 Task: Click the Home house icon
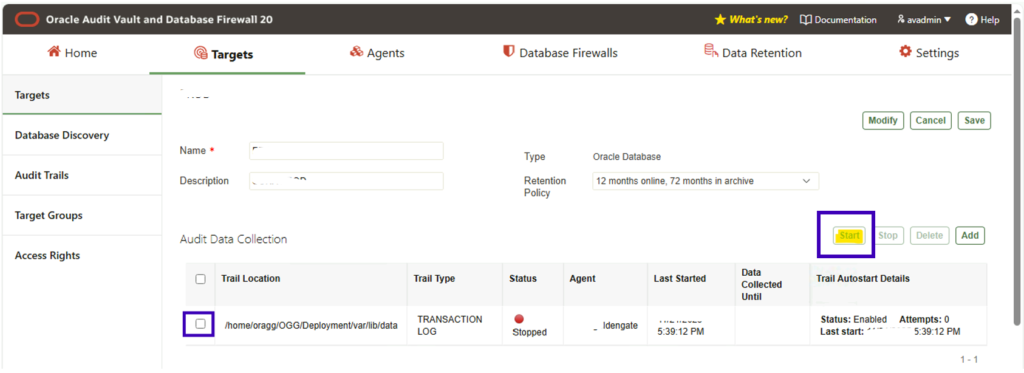(x=54, y=52)
